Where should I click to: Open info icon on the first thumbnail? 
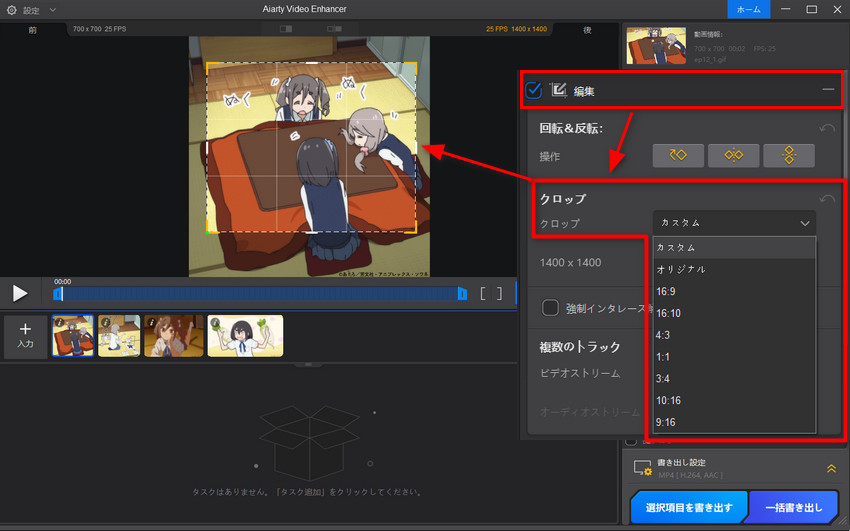(x=60, y=322)
